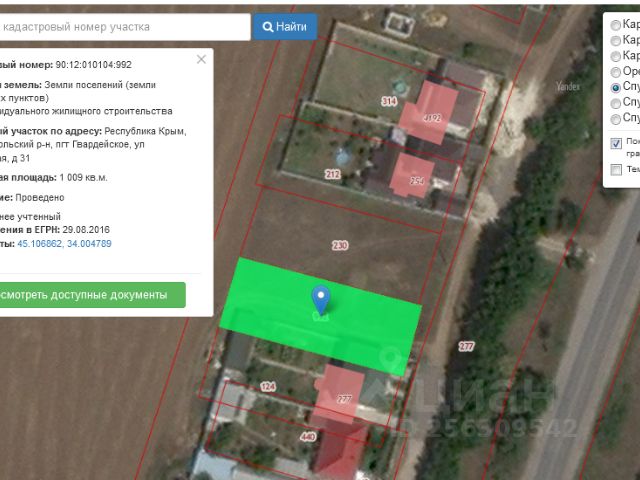Uncheck the checked Пок checkbox
Viewport: 640px width, 480px height.
[x=615, y=143]
